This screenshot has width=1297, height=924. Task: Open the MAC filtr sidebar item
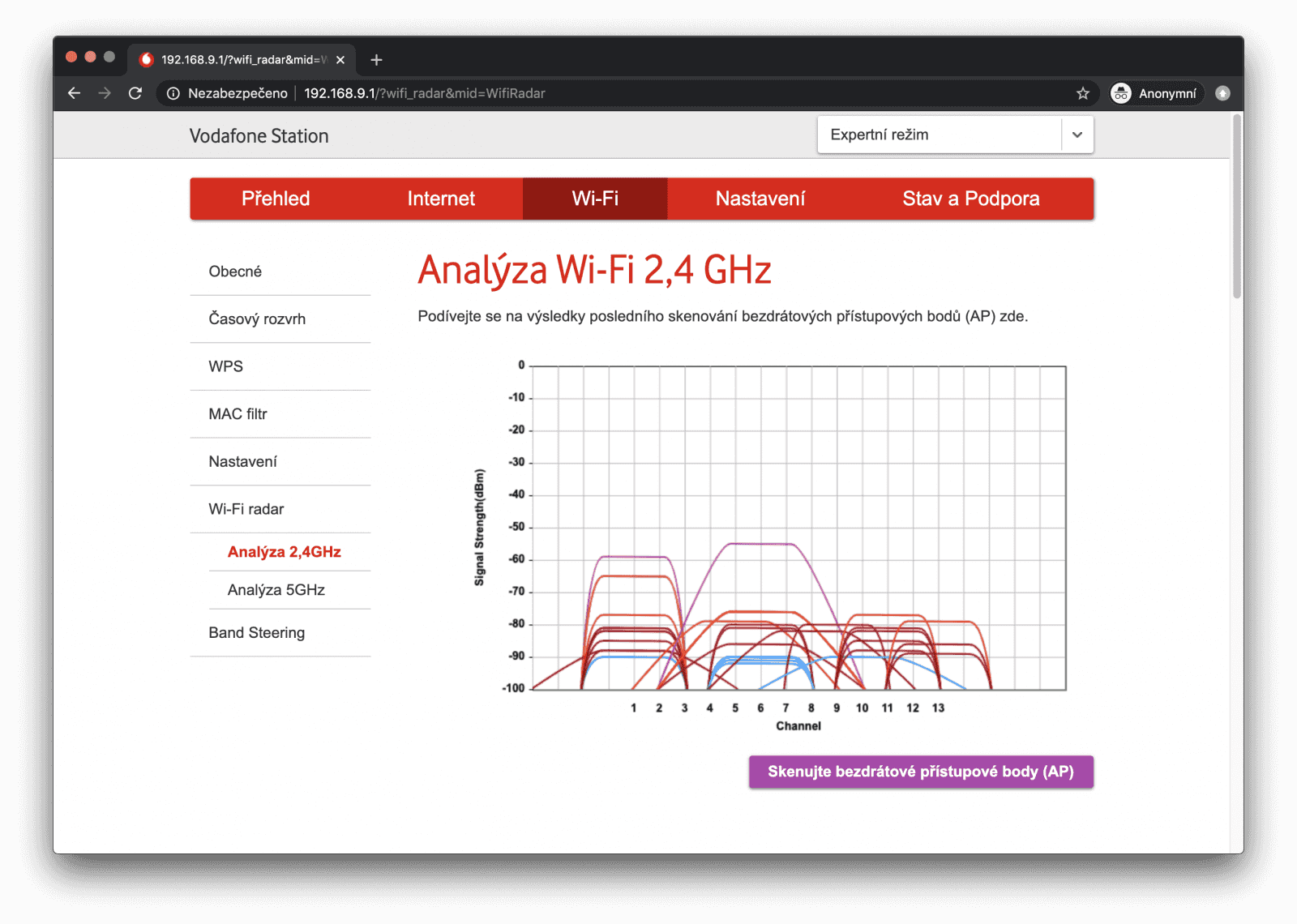tap(238, 414)
